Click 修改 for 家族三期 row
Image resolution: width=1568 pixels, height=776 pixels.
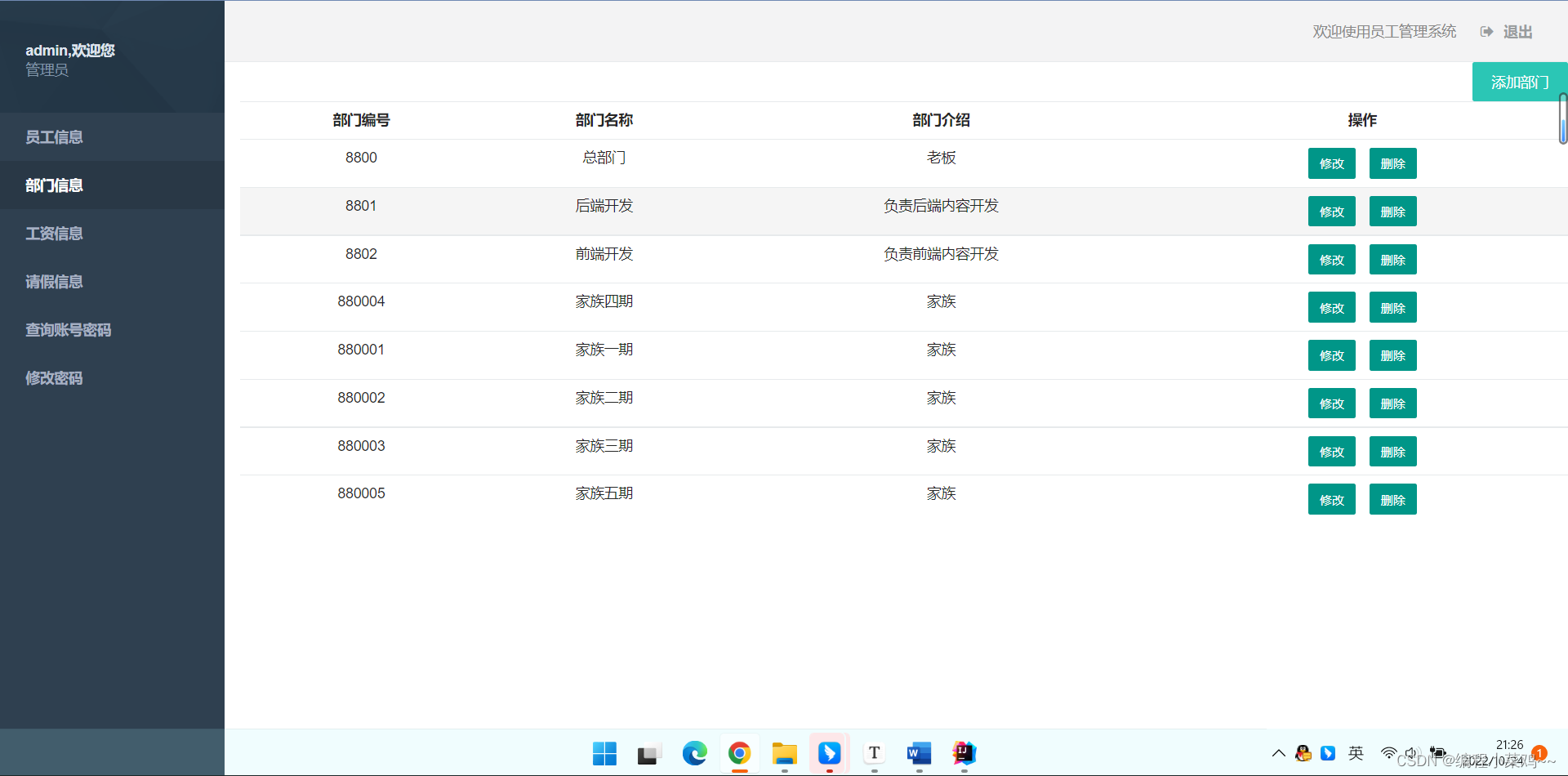pyautogui.click(x=1332, y=452)
